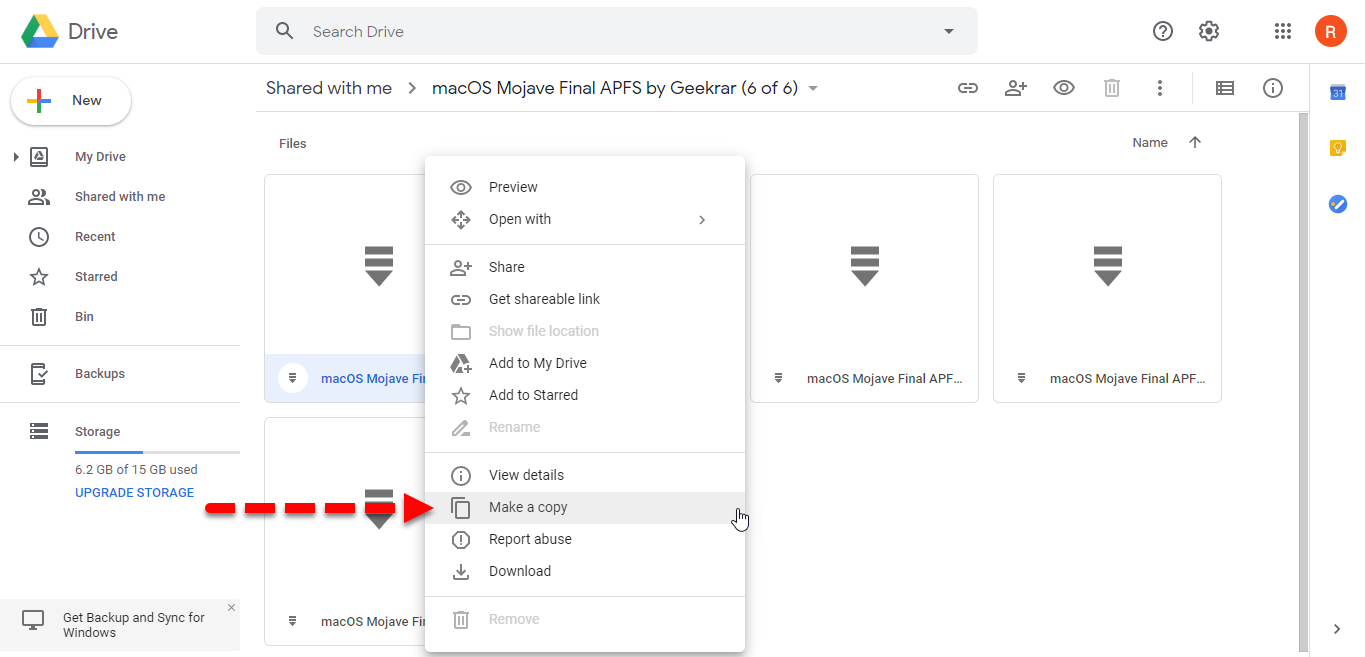Open search options dropdown arrow
The height and width of the screenshot is (657, 1366).
pyautogui.click(x=949, y=31)
